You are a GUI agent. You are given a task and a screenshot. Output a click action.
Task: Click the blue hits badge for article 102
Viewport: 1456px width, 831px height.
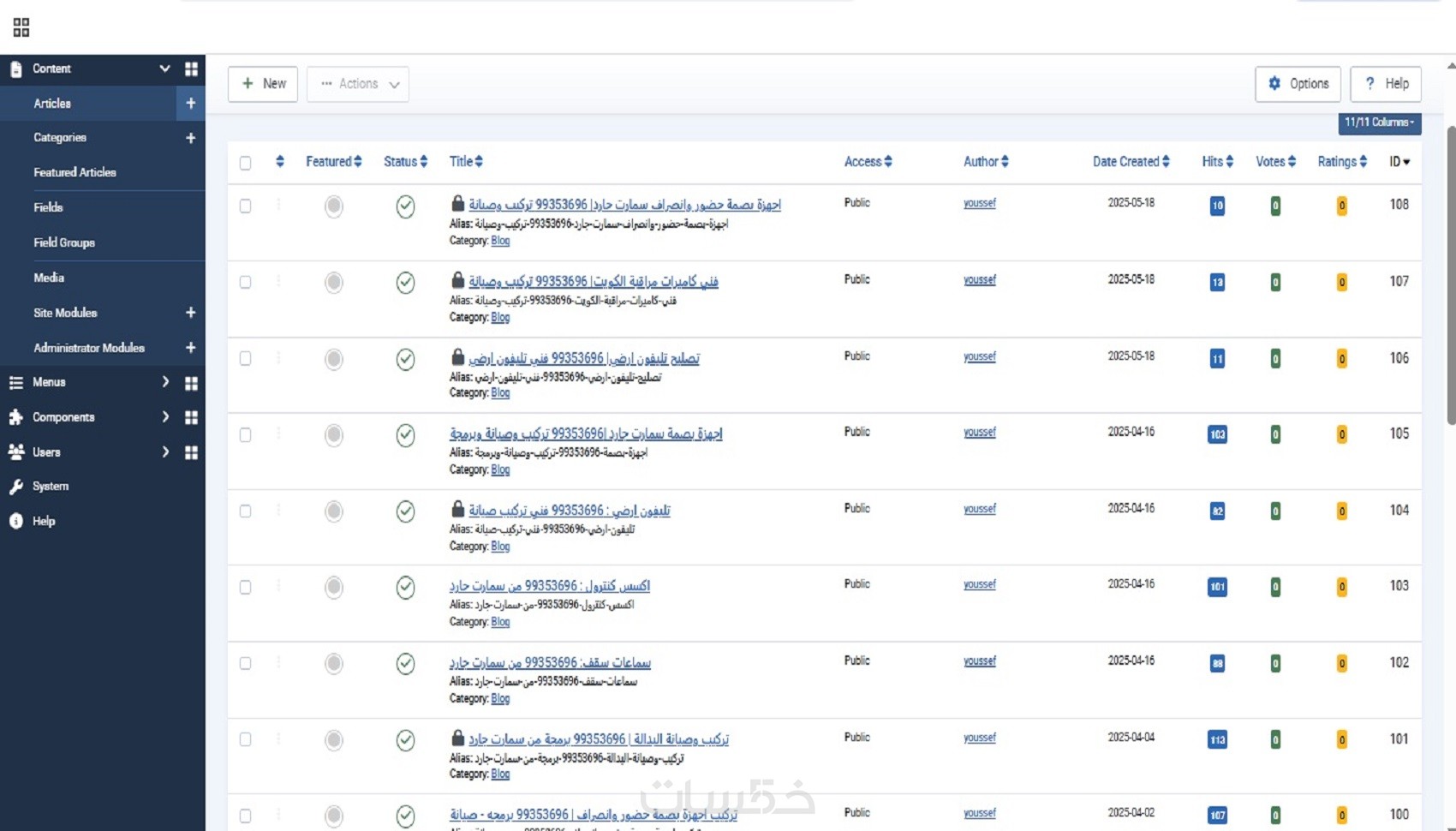pos(1217,664)
